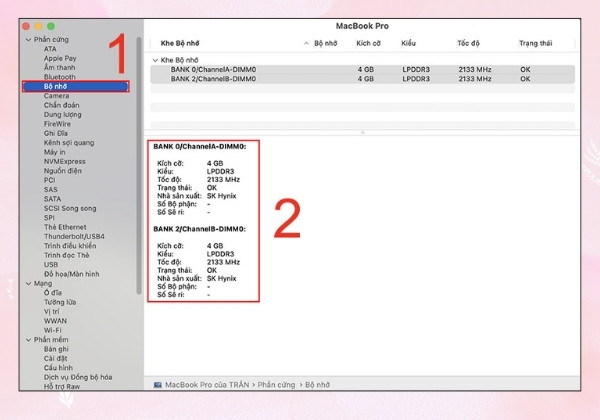
Task: Select Thunderbolt/USB4 in the sidebar
Action: click(x=74, y=236)
